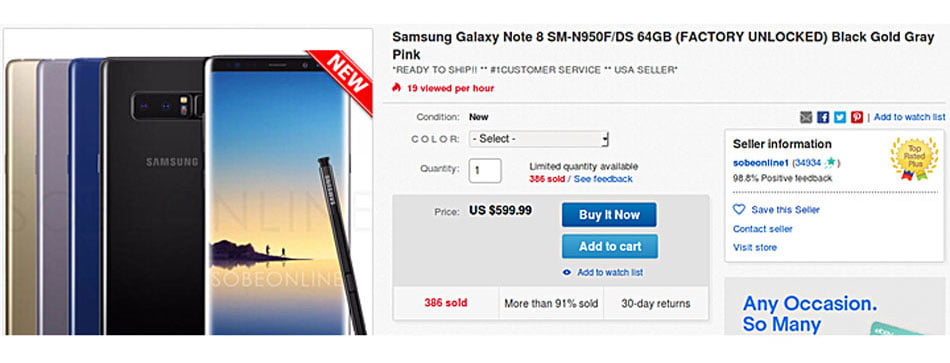Click the Color dropdown arrow
This screenshot has width=950, height=363.
click(604, 139)
